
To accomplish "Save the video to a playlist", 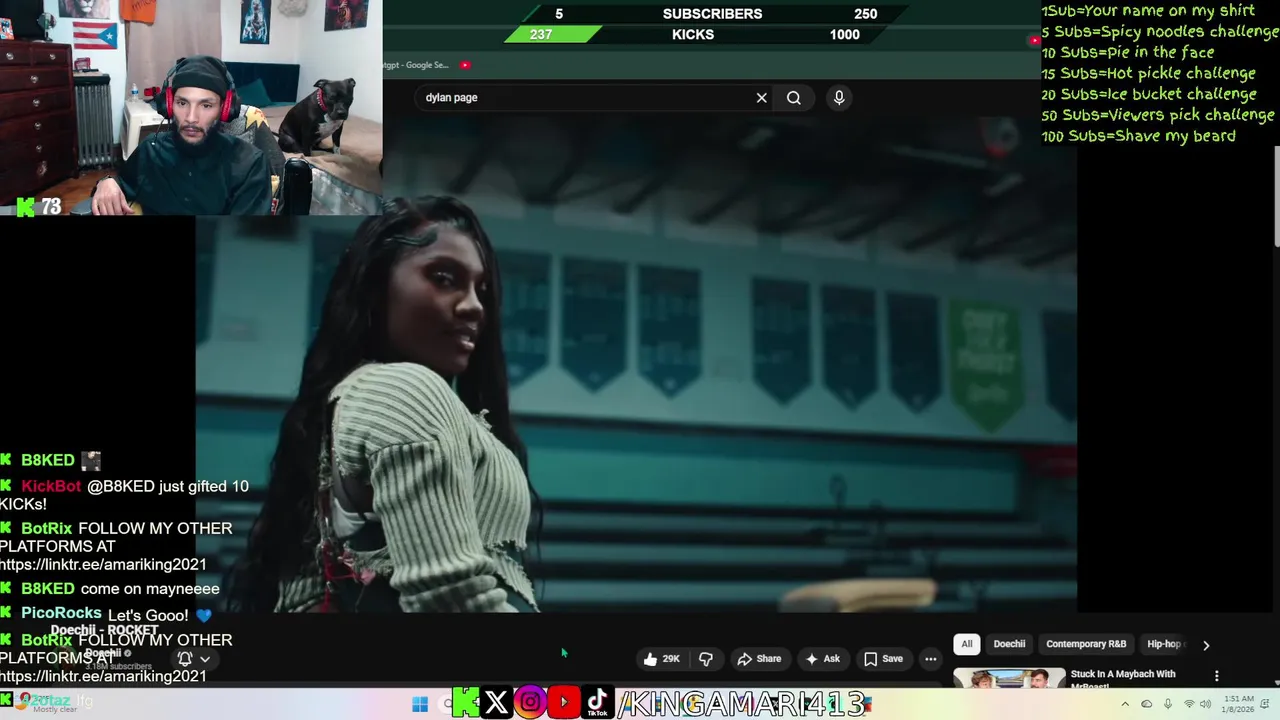I will click(x=883, y=659).
